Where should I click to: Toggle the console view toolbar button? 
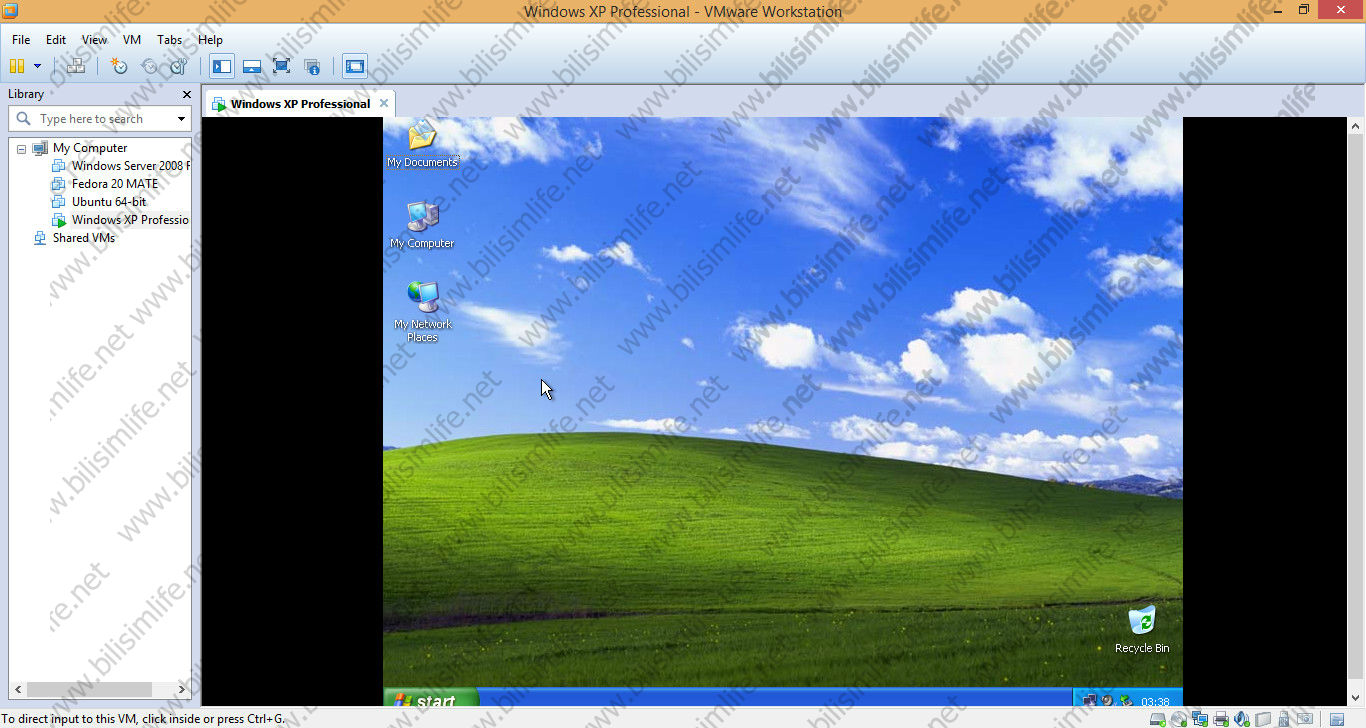[x=354, y=66]
